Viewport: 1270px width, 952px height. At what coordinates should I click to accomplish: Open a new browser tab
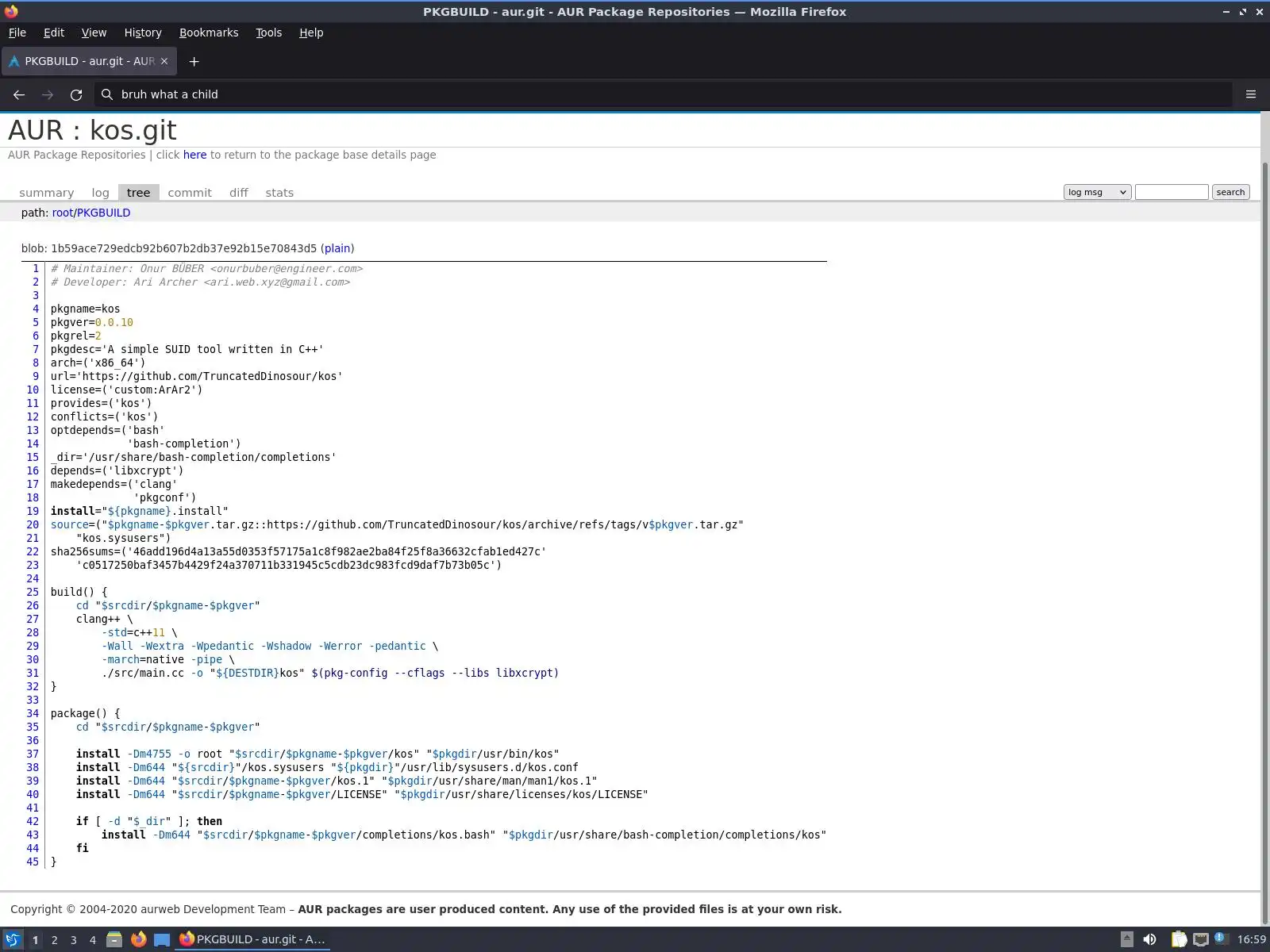point(194,61)
